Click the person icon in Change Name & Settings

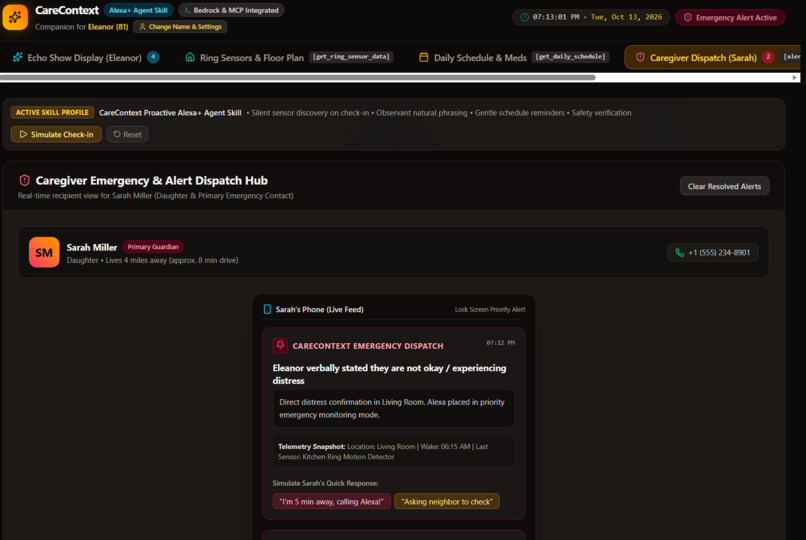pos(142,27)
